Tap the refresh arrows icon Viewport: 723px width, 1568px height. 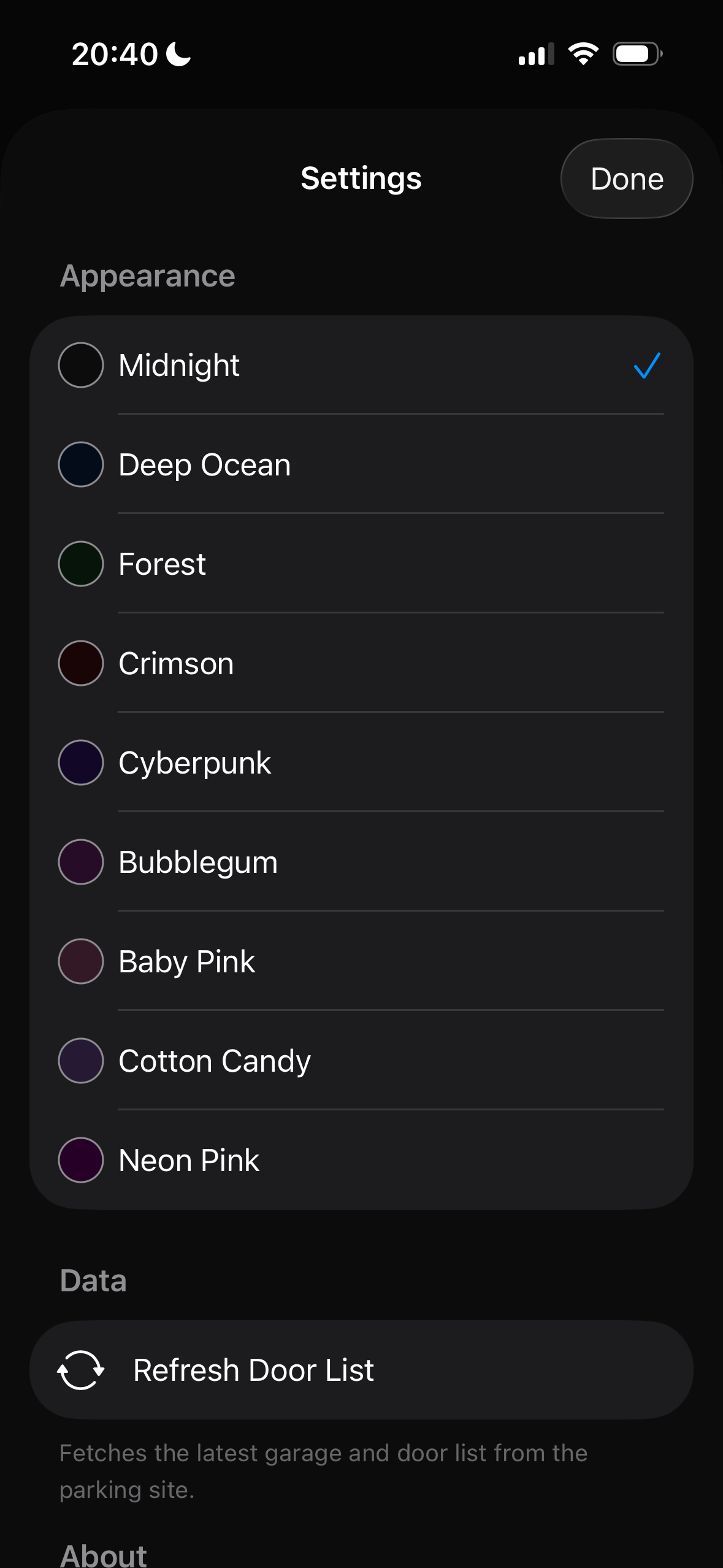[80, 1370]
